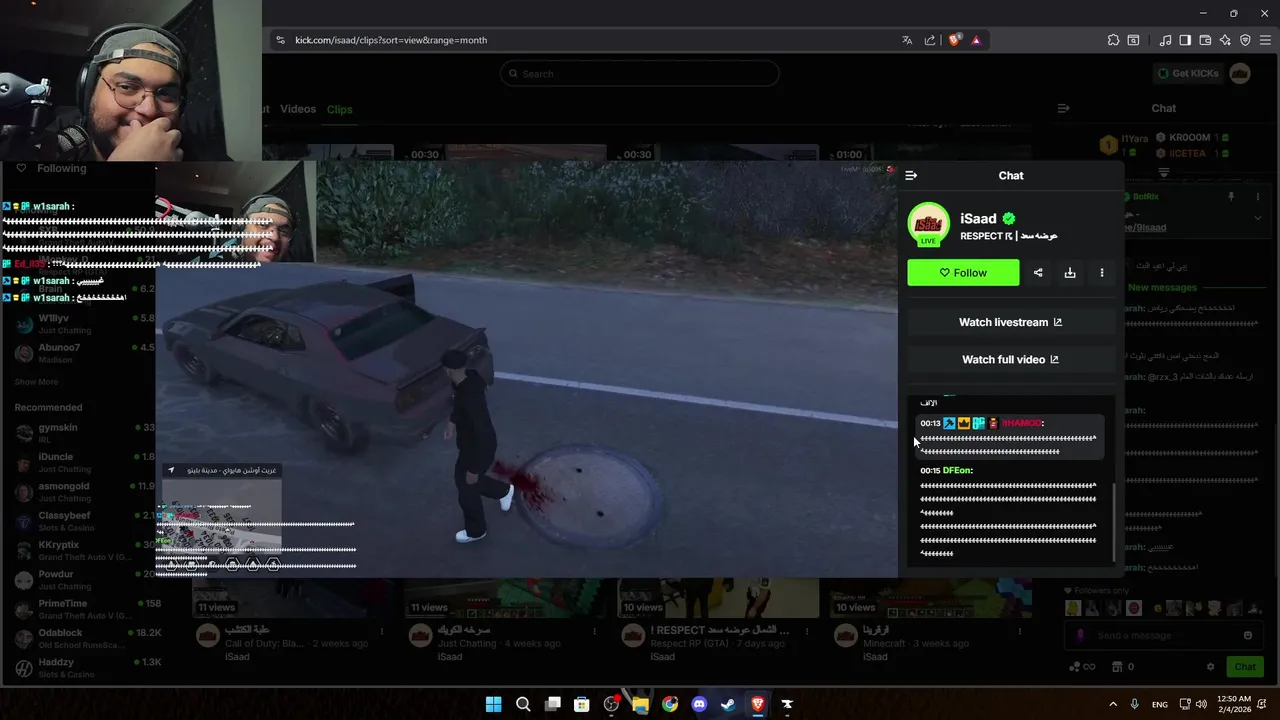The height and width of the screenshot is (720, 1280).
Task: Open Steam from the taskbar
Action: [x=728, y=704]
